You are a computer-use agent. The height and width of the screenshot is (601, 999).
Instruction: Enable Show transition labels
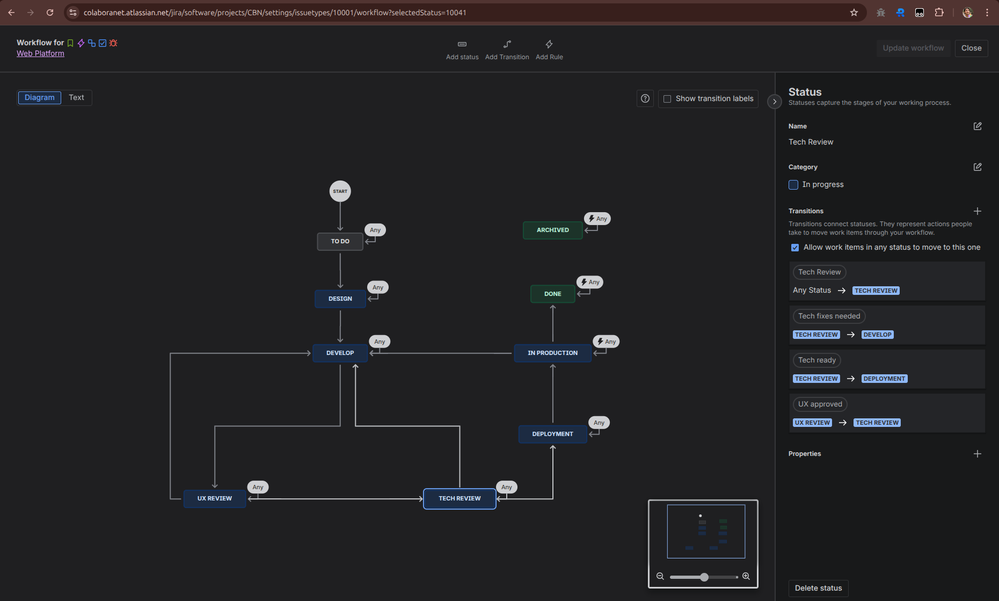point(668,98)
